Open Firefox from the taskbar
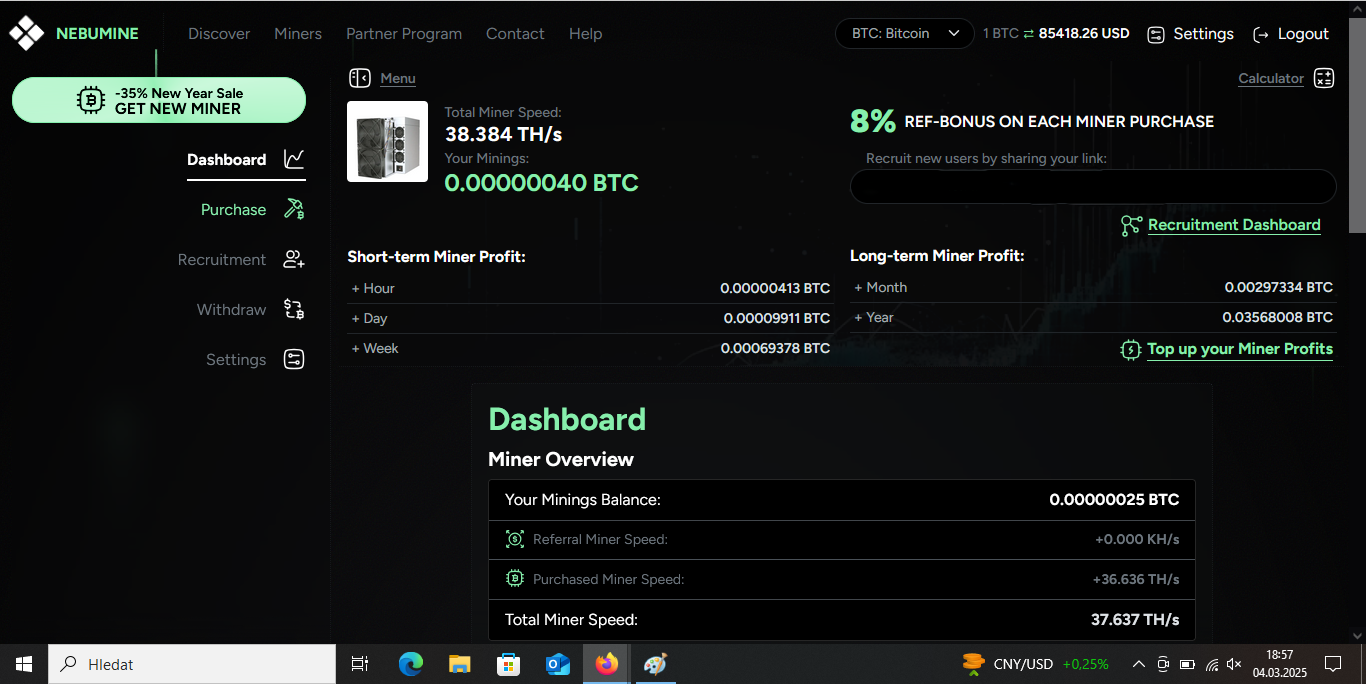 click(x=606, y=664)
